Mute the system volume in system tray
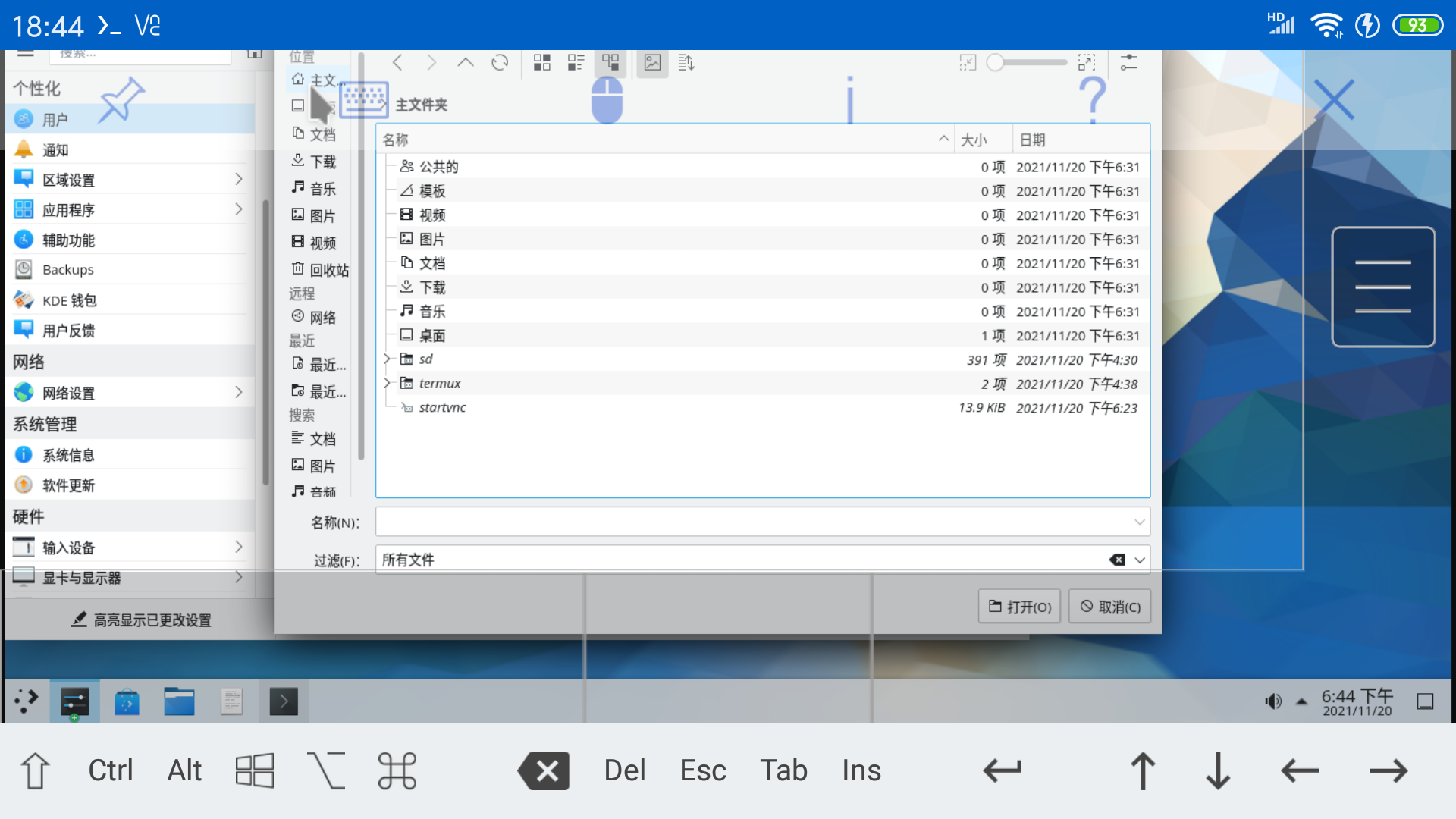Screen dimensions: 1456x819 1272,701
